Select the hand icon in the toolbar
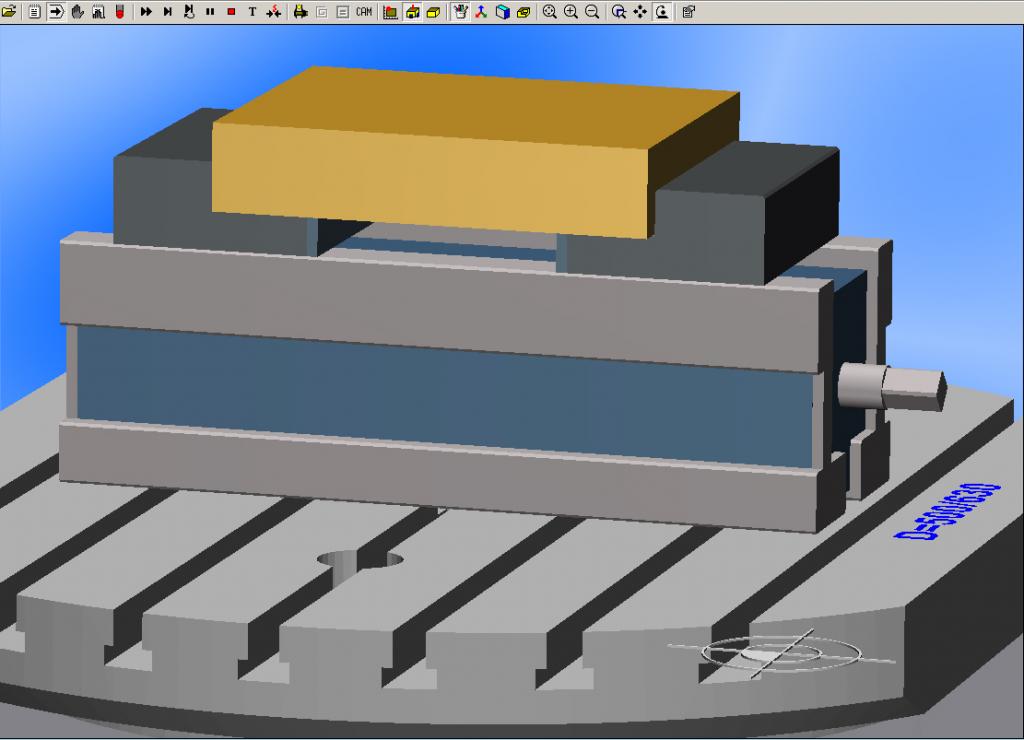Image resolution: width=1024 pixels, height=740 pixels. pos(78,12)
